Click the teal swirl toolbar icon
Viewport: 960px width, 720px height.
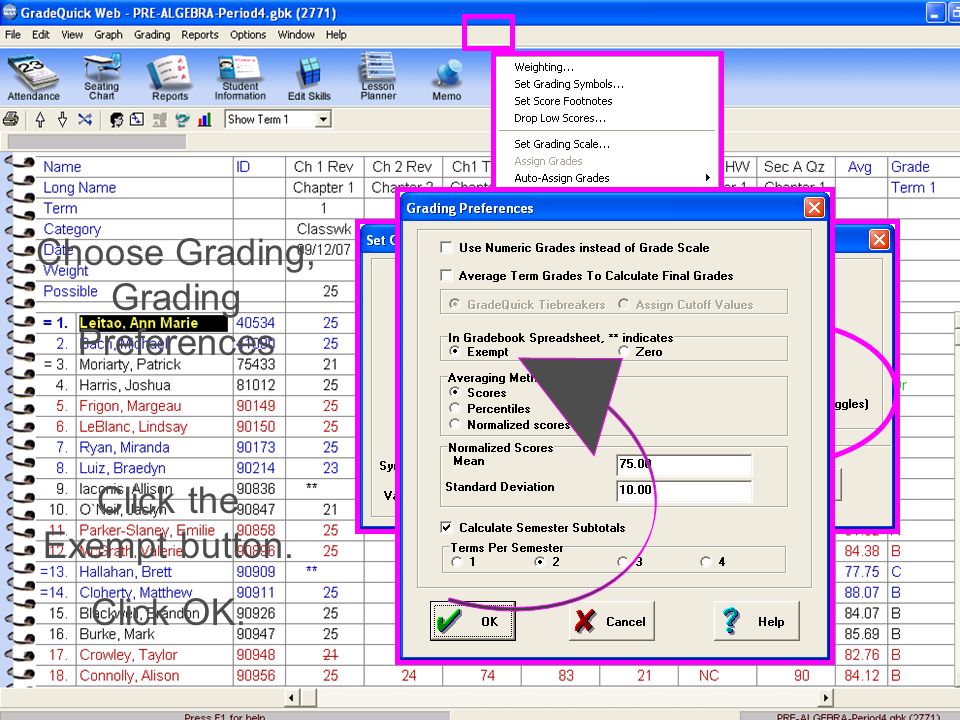182,119
